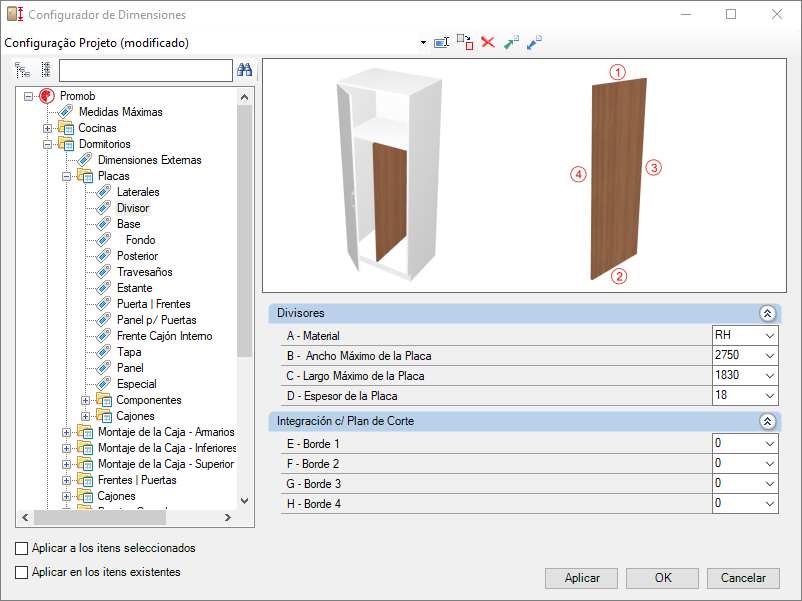Click the Aplicar button
The image size is (802, 601).
click(582, 578)
